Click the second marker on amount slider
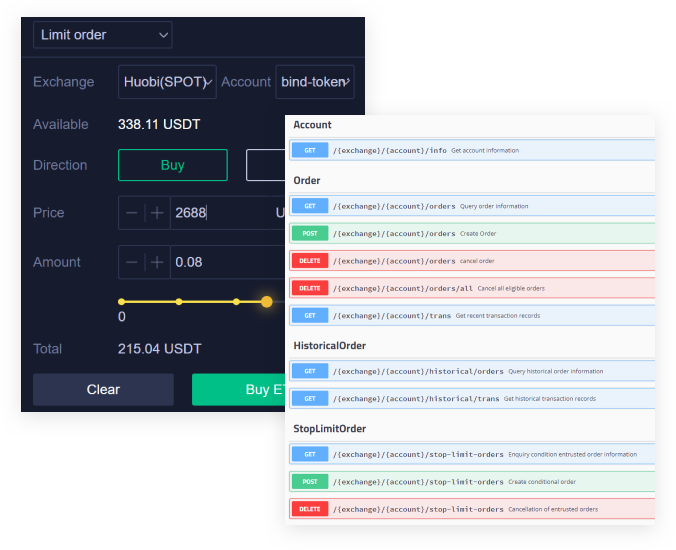Screen dimensions: 676x550 point(179,302)
